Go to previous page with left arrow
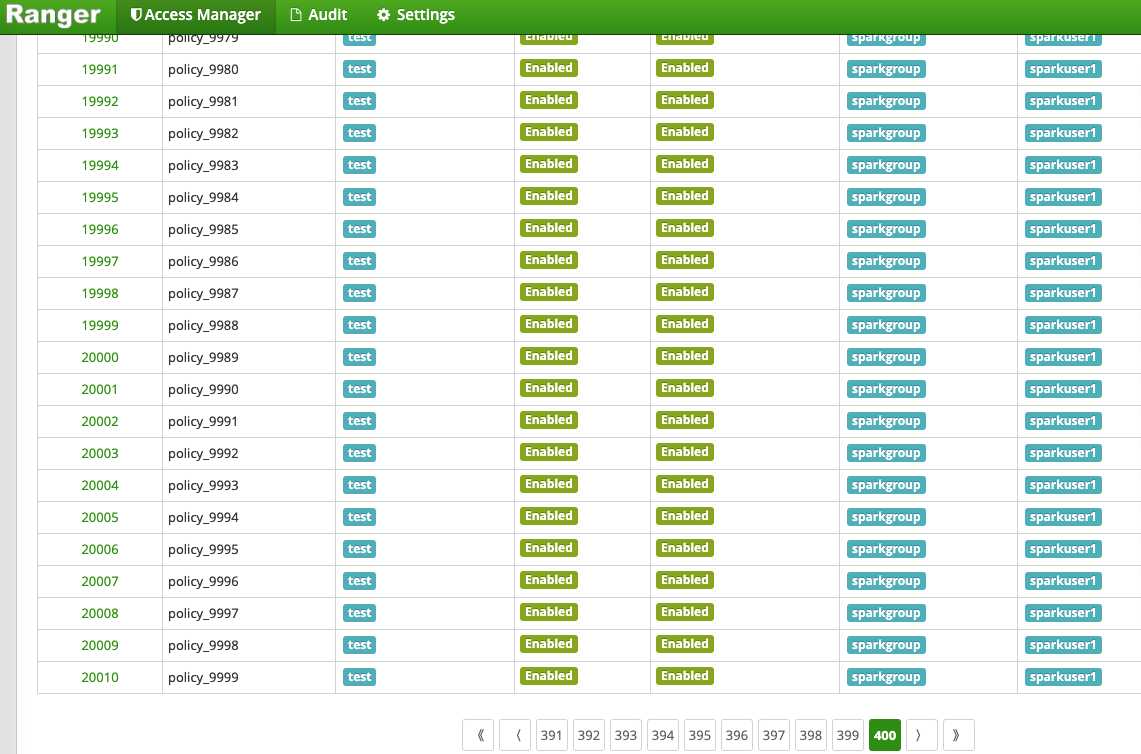The width and height of the screenshot is (1141, 754). point(515,735)
